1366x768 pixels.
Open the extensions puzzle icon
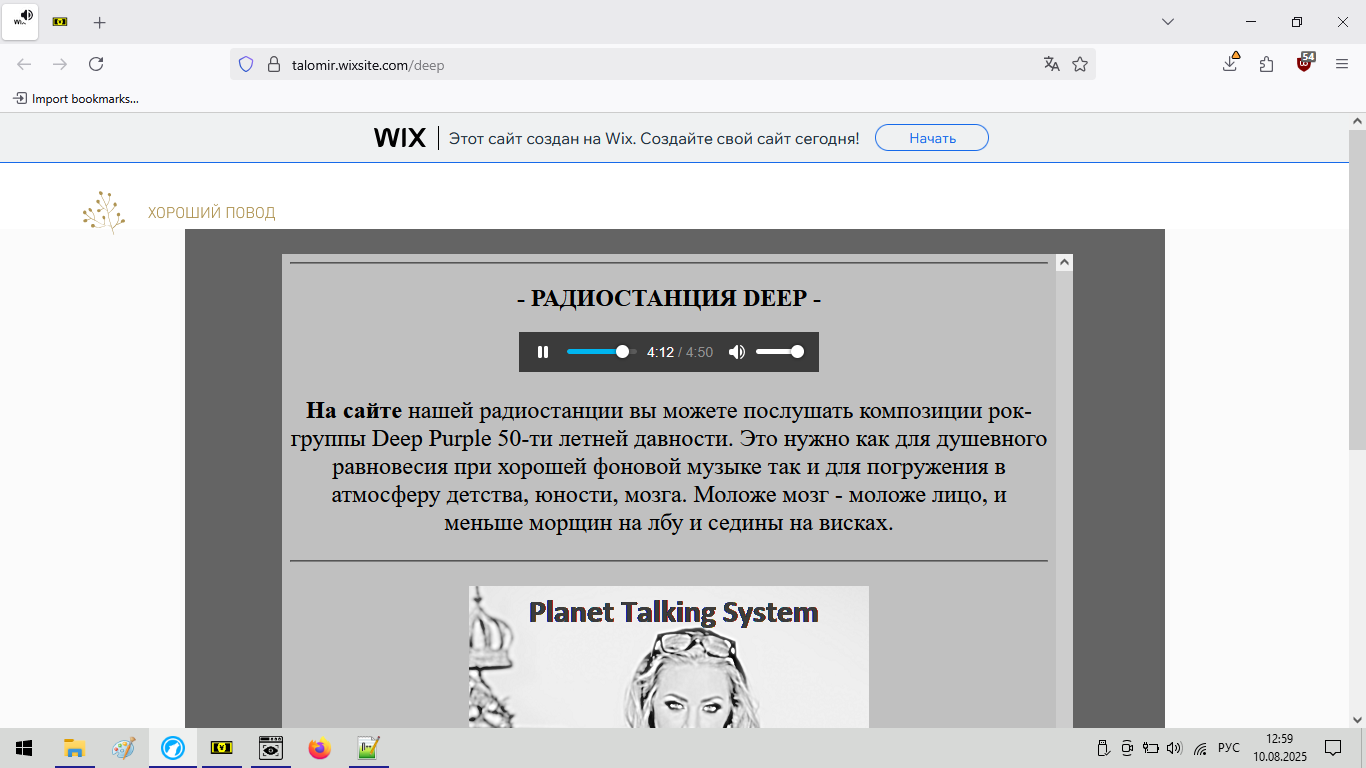click(1267, 64)
